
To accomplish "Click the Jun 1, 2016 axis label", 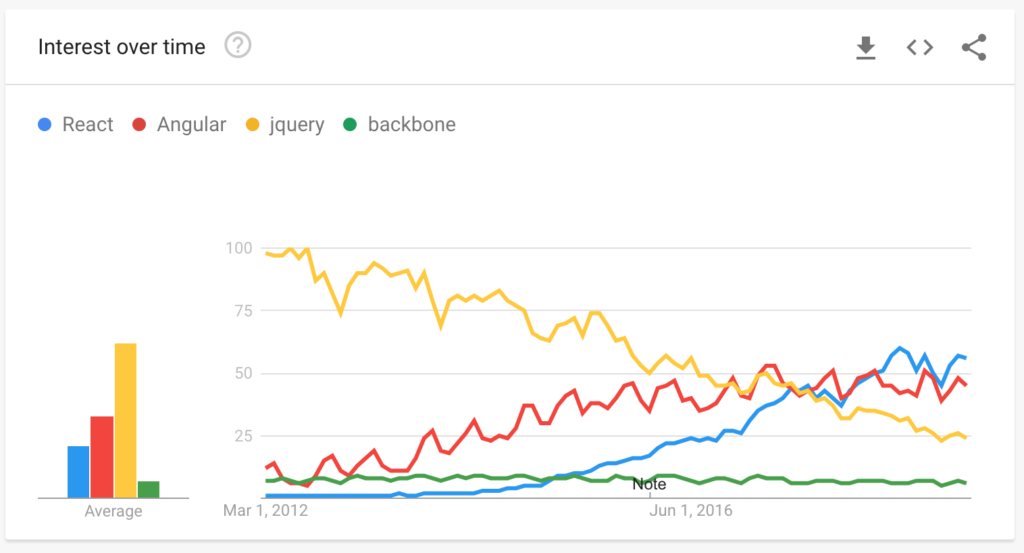I will 690,511.
